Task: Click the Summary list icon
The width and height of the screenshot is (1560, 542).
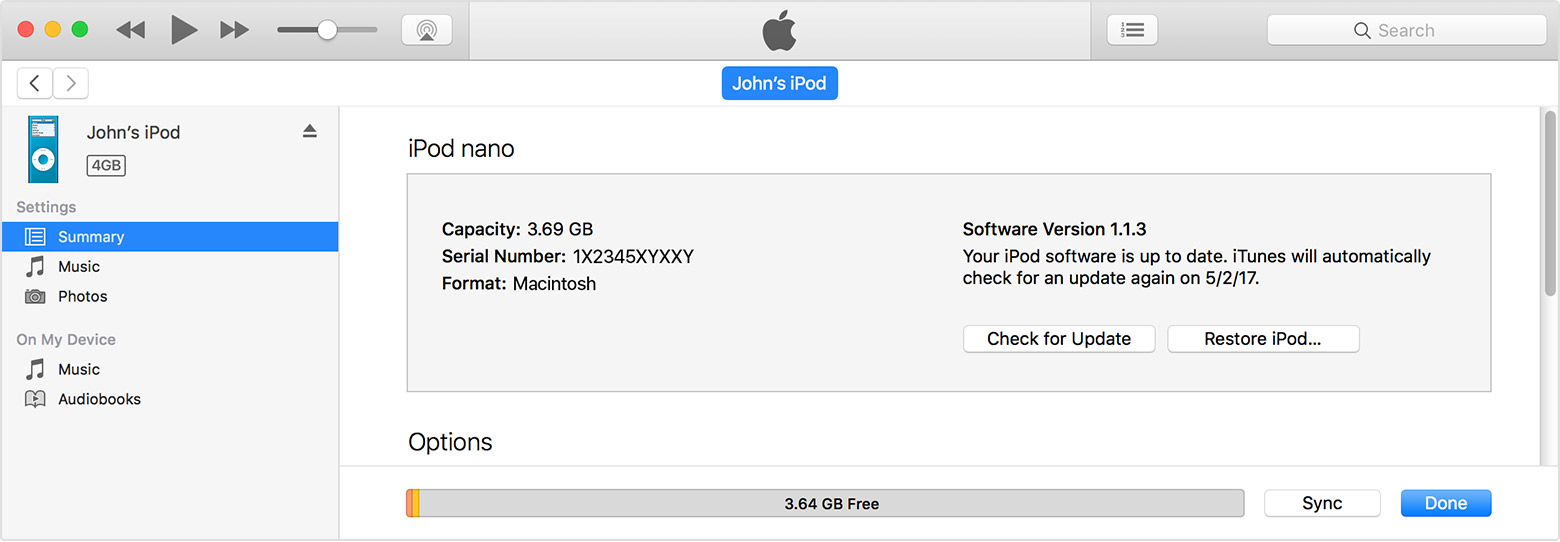Action: [x=35, y=237]
